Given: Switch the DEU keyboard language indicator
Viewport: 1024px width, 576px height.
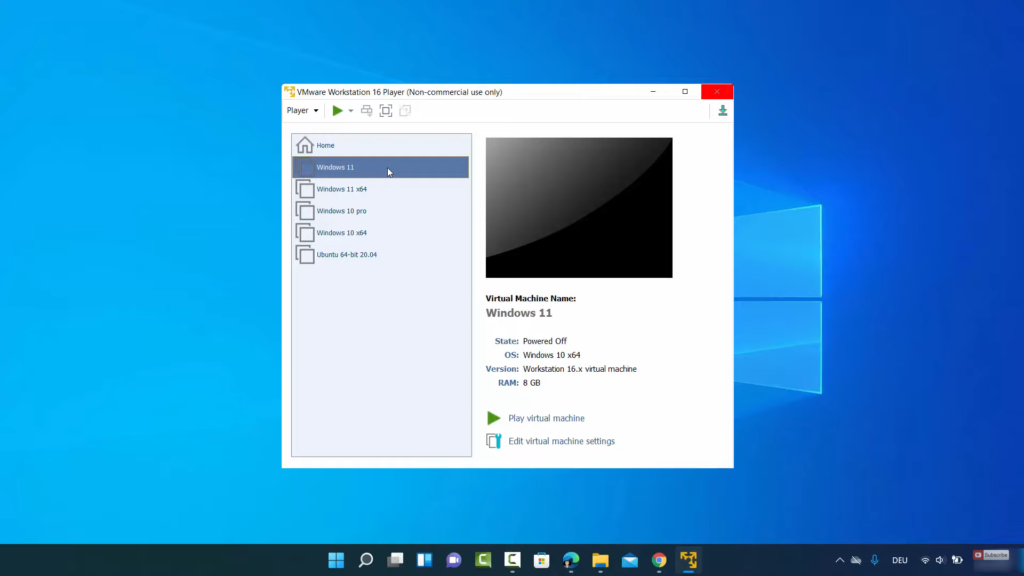Looking at the screenshot, I should point(900,560).
